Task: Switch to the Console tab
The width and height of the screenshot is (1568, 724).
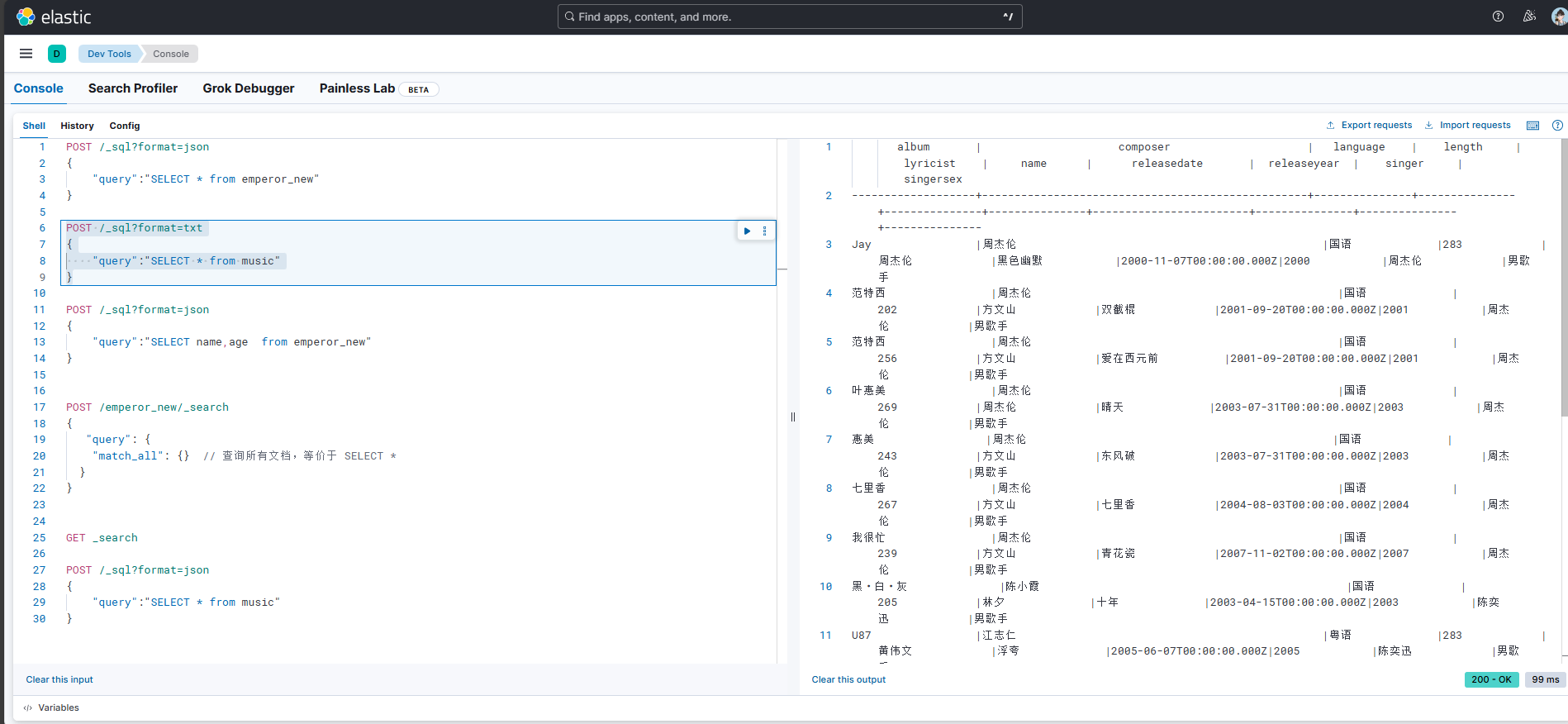Action: coord(38,88)
